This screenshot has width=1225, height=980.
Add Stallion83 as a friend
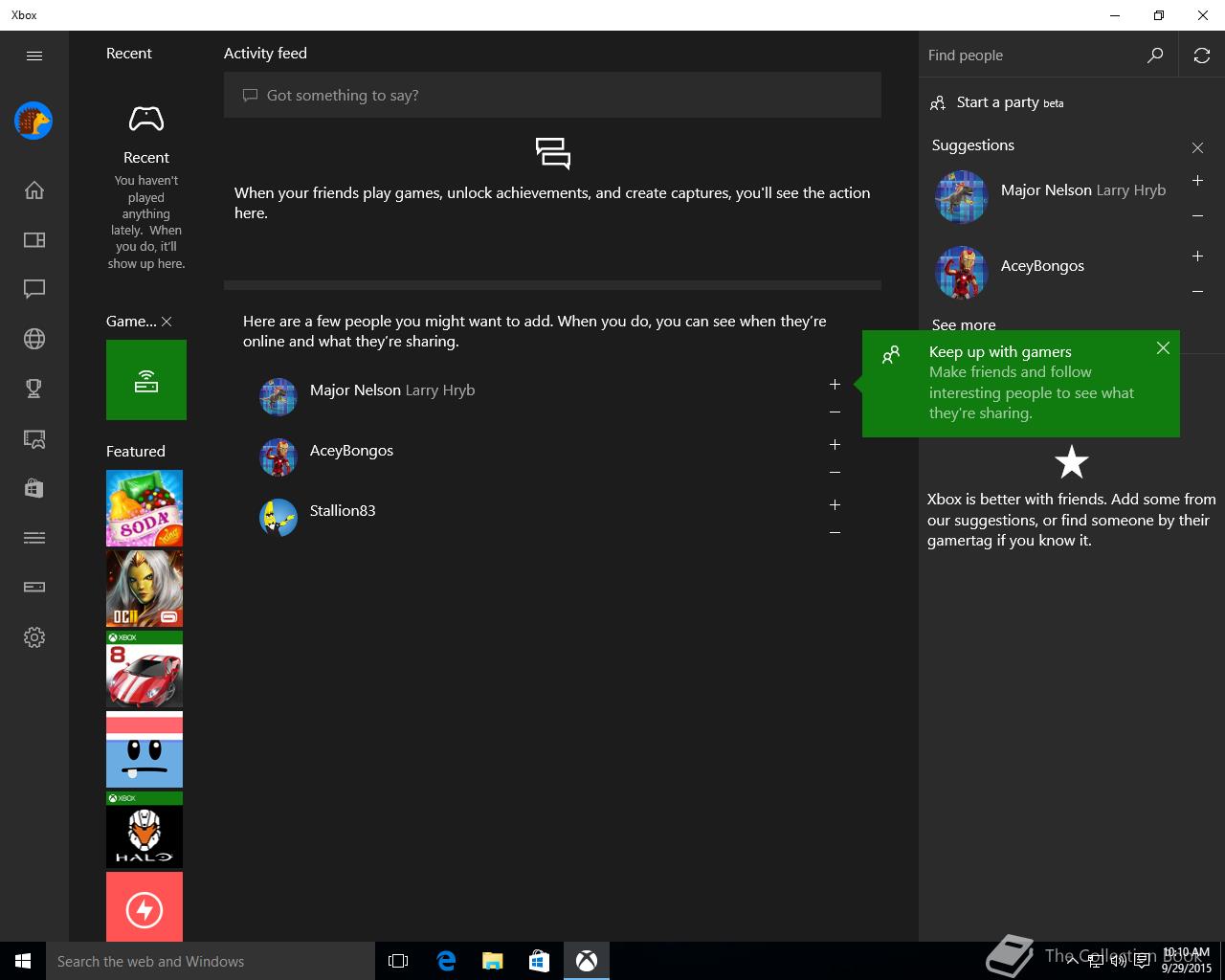click(835, 504)
